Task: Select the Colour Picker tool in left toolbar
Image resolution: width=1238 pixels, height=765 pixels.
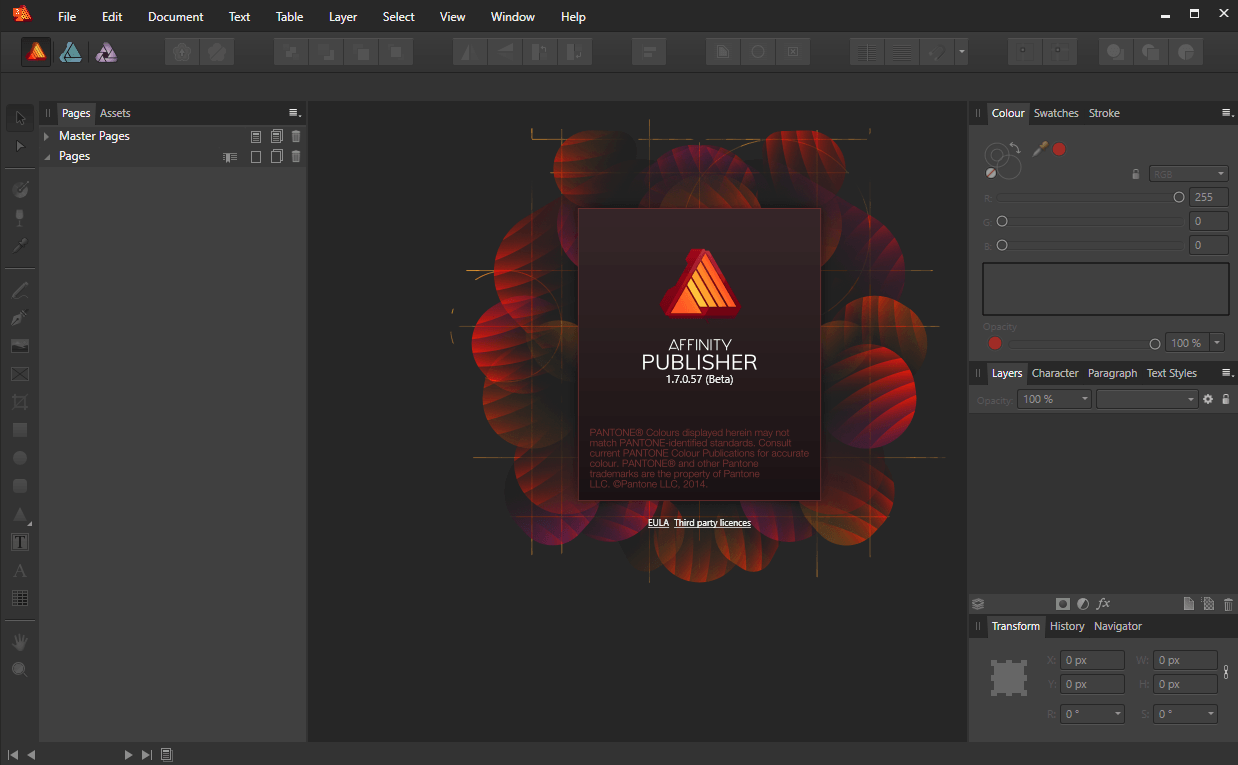Action: [20, 245]
